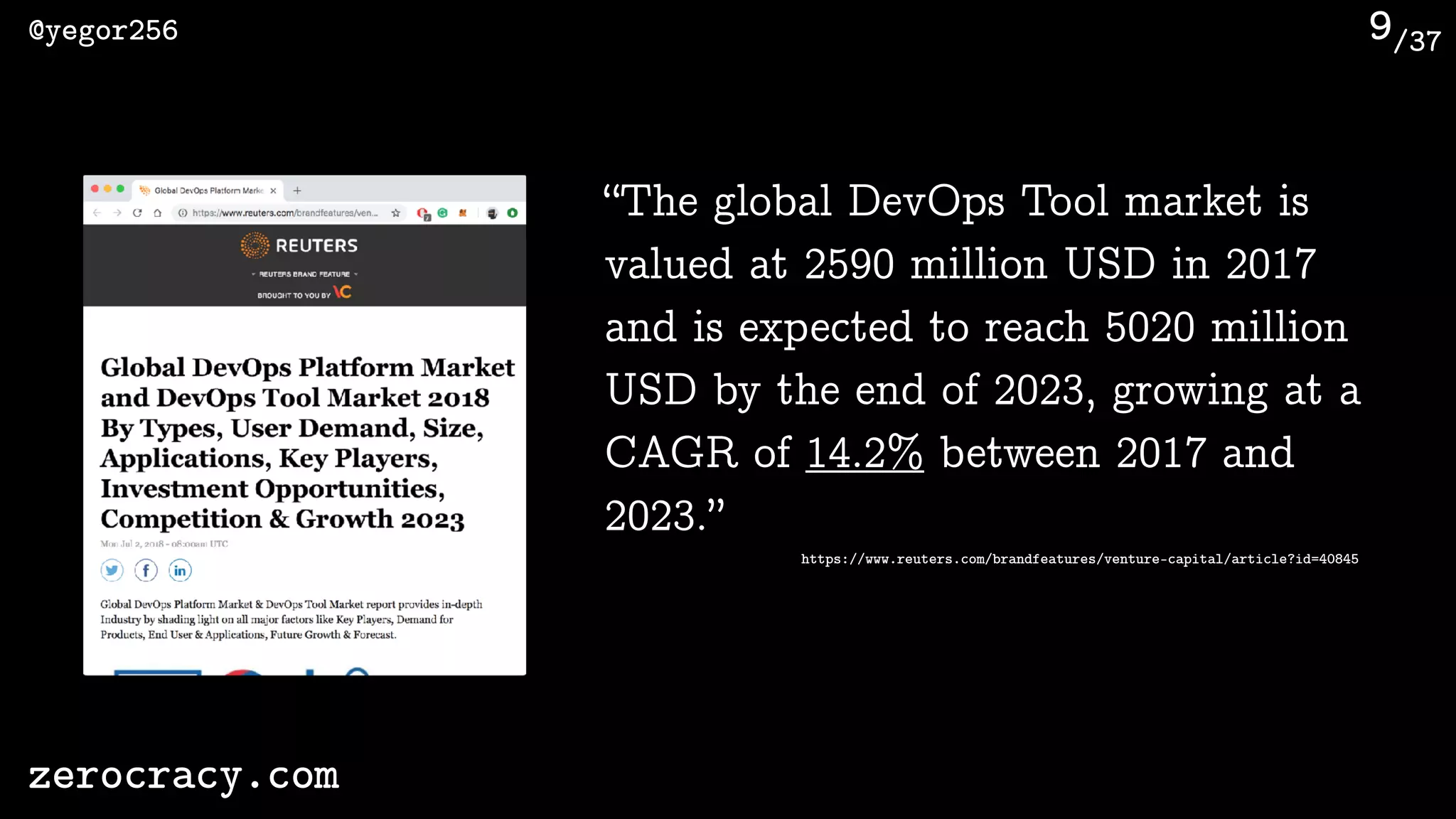Open the browser profile avatar
1456x819 pixels.
click(492, 213)
